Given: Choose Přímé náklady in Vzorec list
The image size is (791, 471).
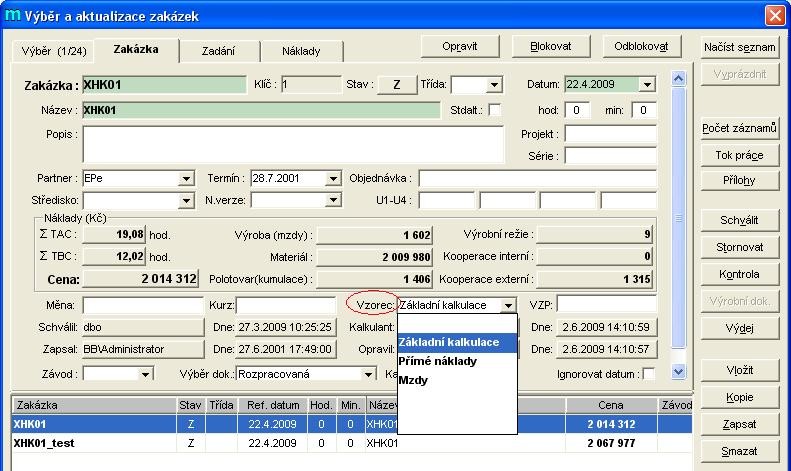Looking at the screenshot, I should [x=458, y=362].
